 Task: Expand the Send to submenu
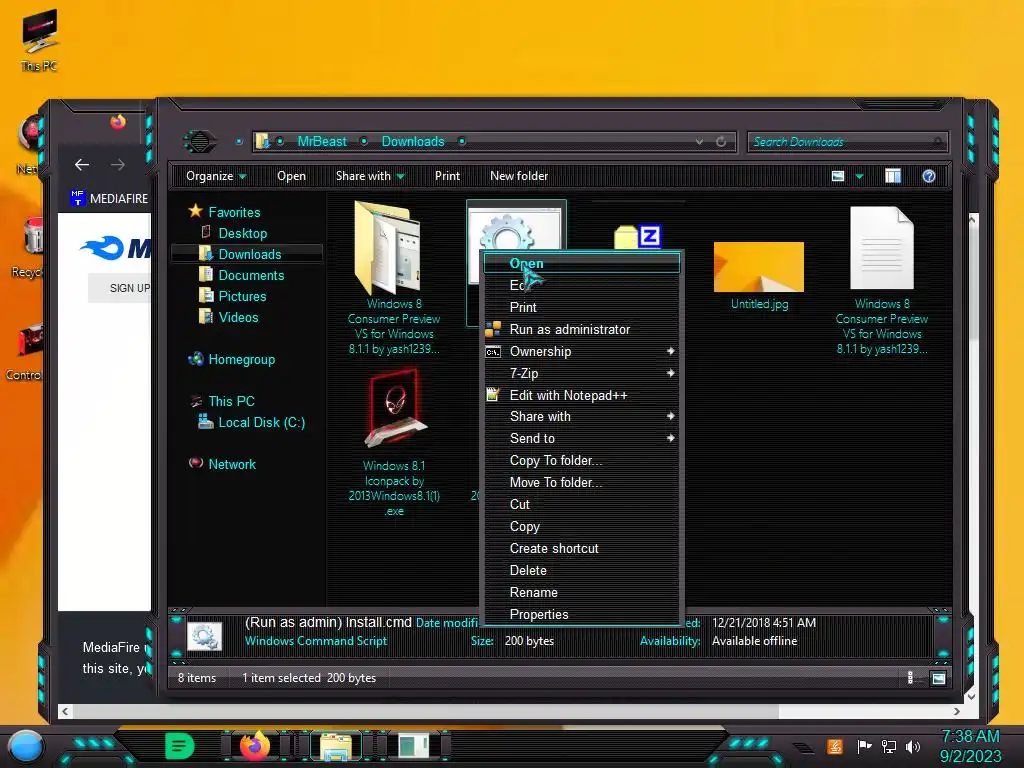point(581,438)
